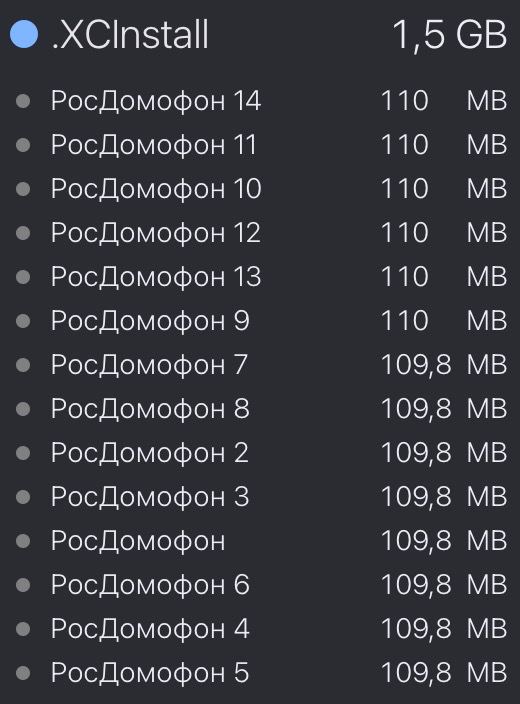Click the gray bullet beside РосДомофон 6

pyautogui.click(x=23, y=585)
